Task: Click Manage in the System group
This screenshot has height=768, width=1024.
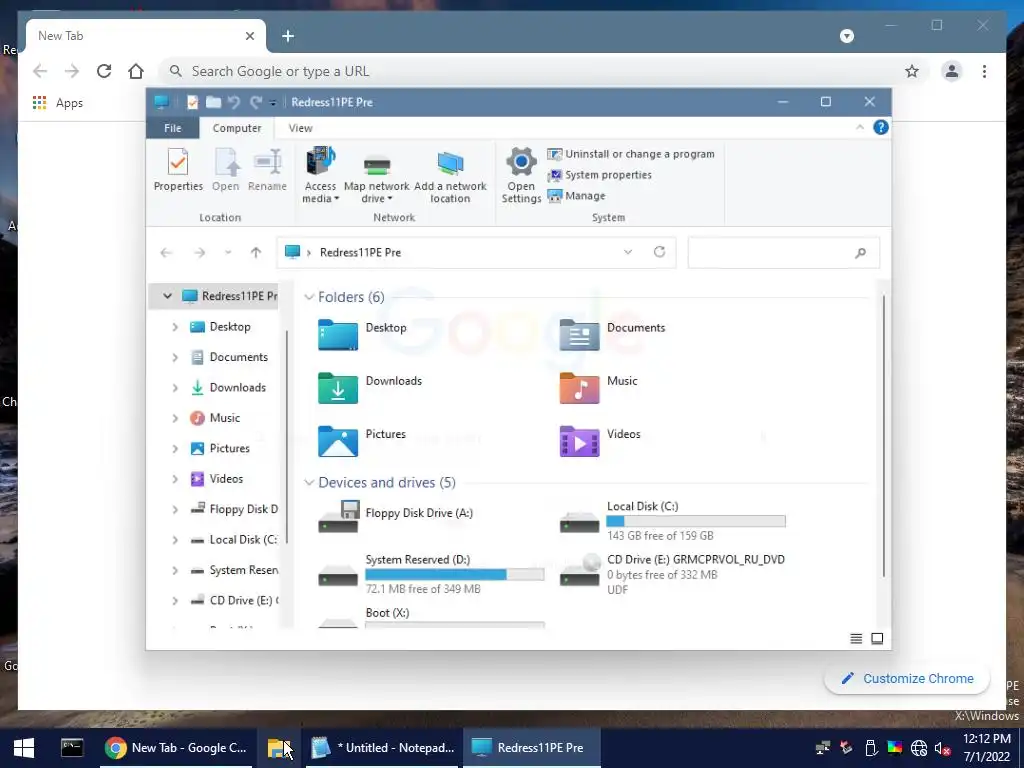Action: tap(577, 196)
